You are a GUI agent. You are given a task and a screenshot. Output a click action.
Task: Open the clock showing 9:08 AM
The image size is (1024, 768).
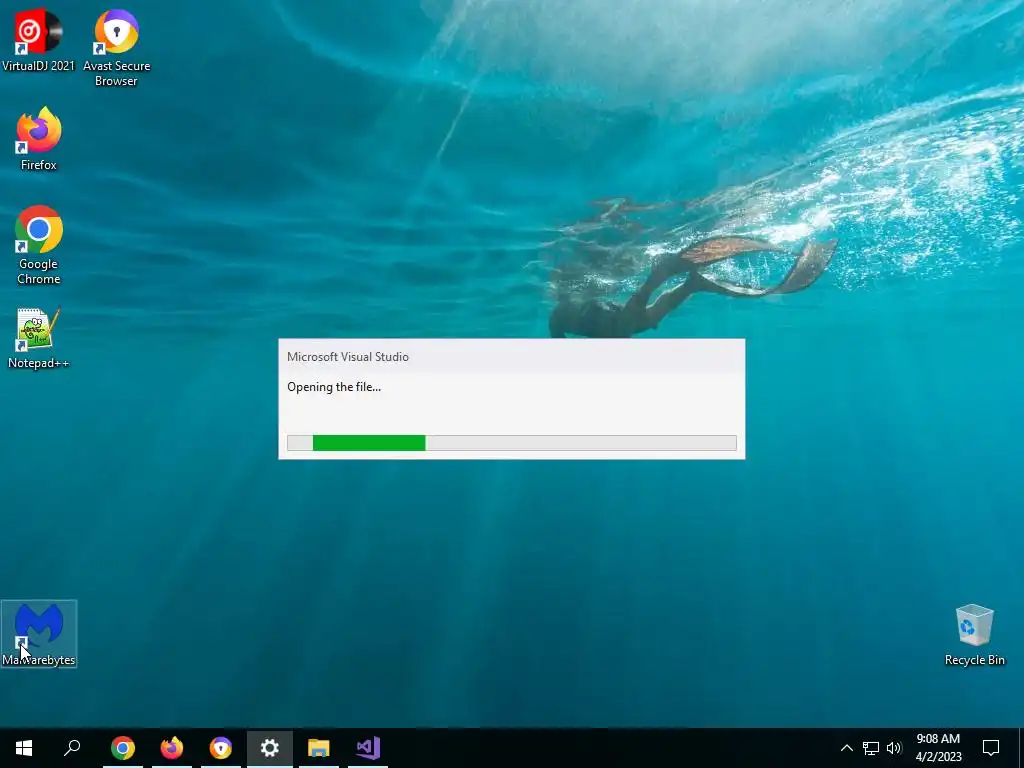click(x=938, y=748)
